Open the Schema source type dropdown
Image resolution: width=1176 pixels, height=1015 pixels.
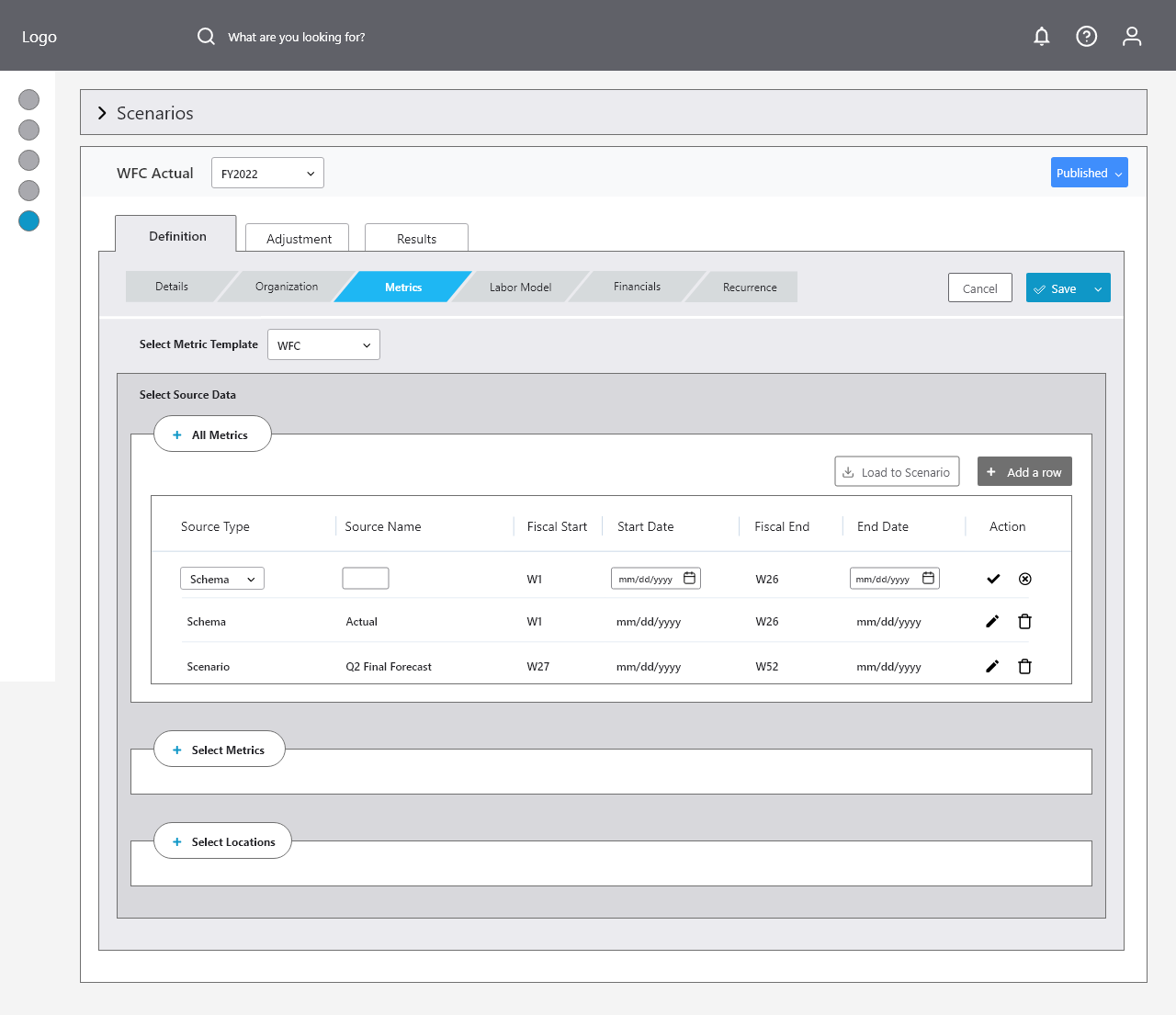222,579
